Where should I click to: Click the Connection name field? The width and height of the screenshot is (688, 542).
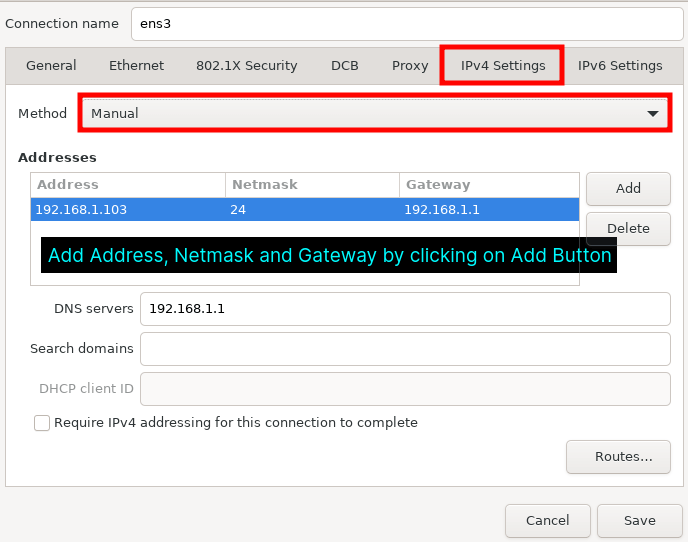tap(405, 23)
